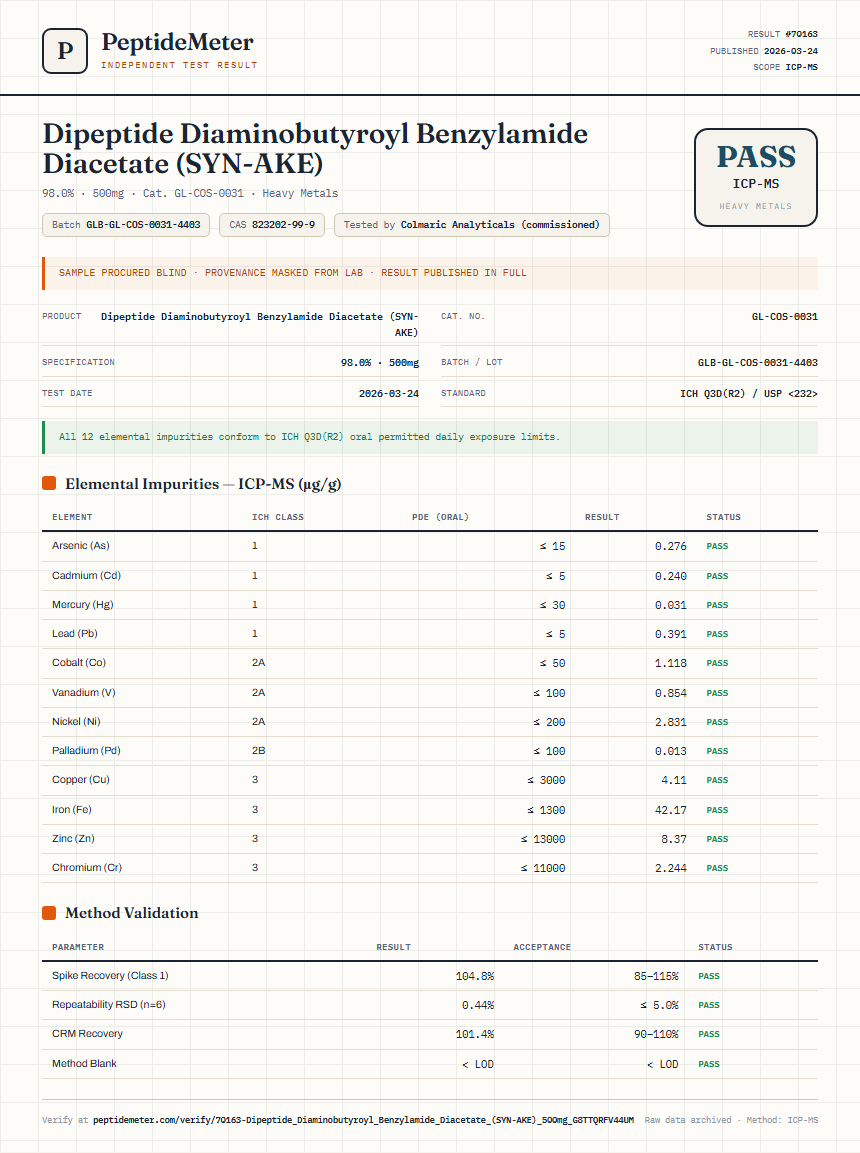Select the Batch GLB-GL-COS-0031-4403 chip
The height and width of the screenshot is (1153, 860).
pyautogui.click(x=126, y=225)
